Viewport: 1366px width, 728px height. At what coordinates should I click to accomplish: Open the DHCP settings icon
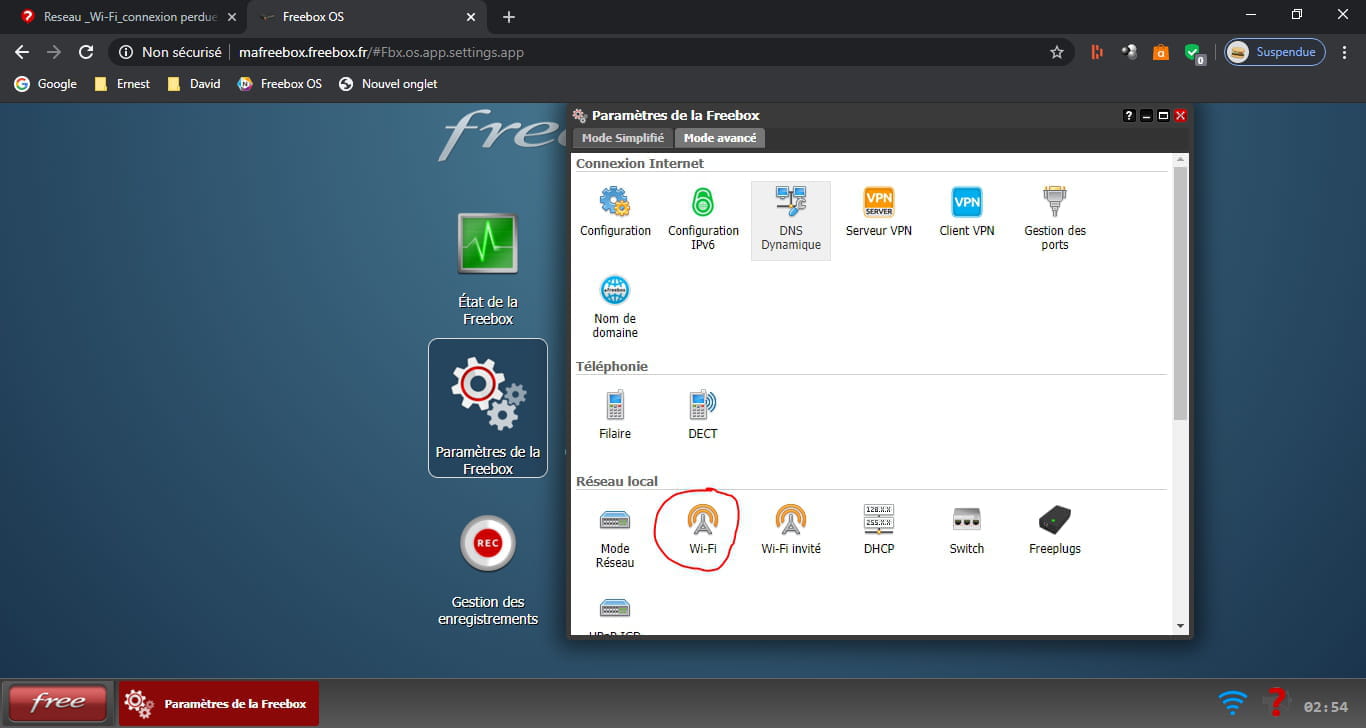pyautogui.click(x=879, y=529)
